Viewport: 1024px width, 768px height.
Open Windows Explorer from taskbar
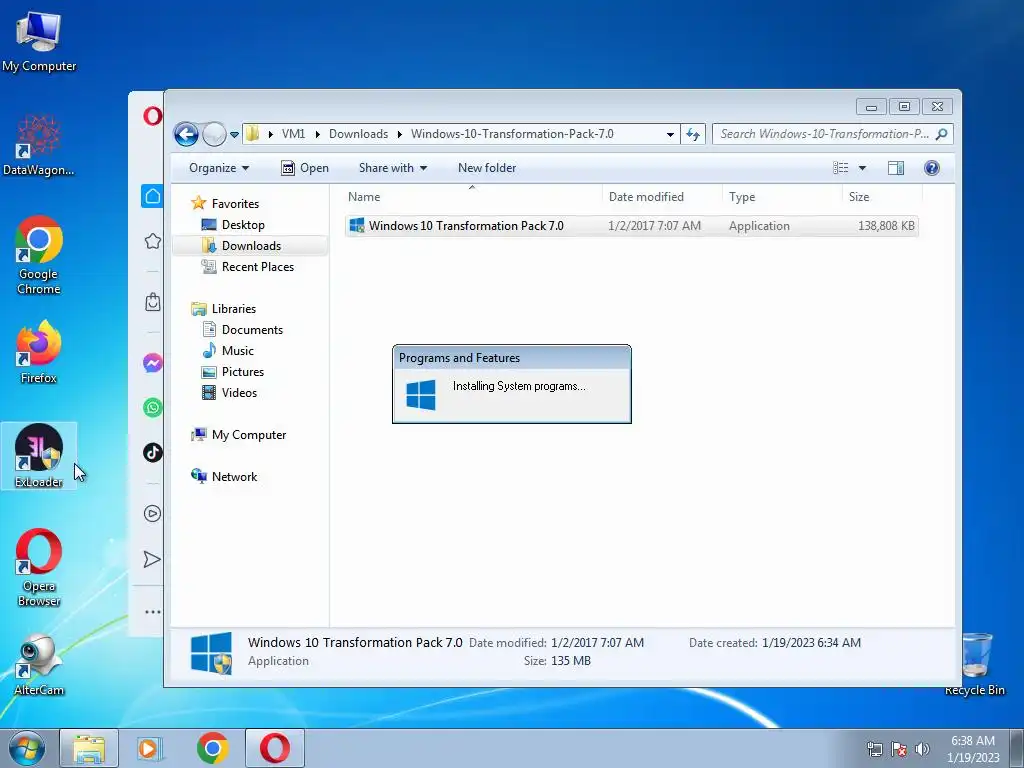89,748
